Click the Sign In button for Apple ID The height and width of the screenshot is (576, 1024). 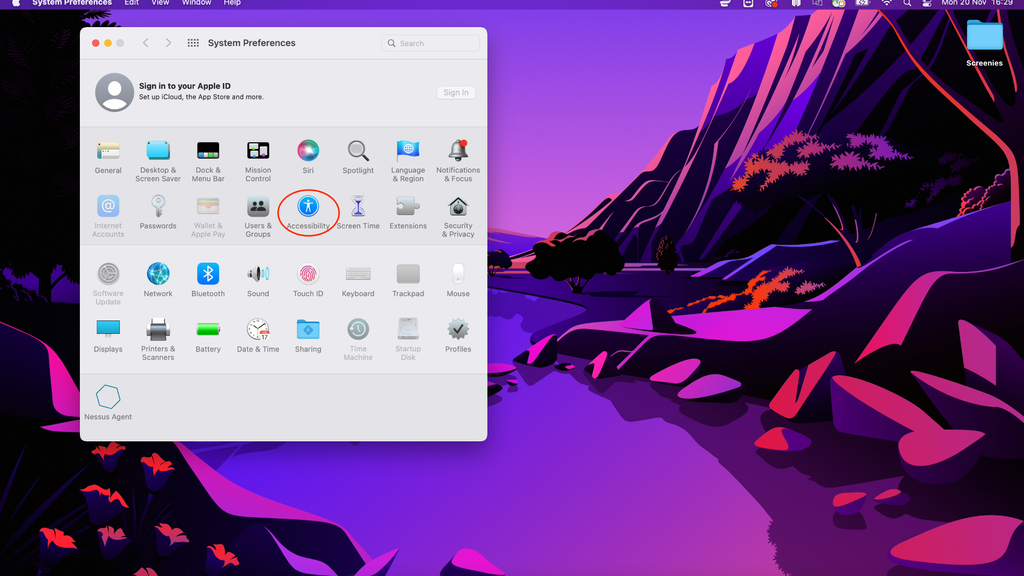pos(455,92)
